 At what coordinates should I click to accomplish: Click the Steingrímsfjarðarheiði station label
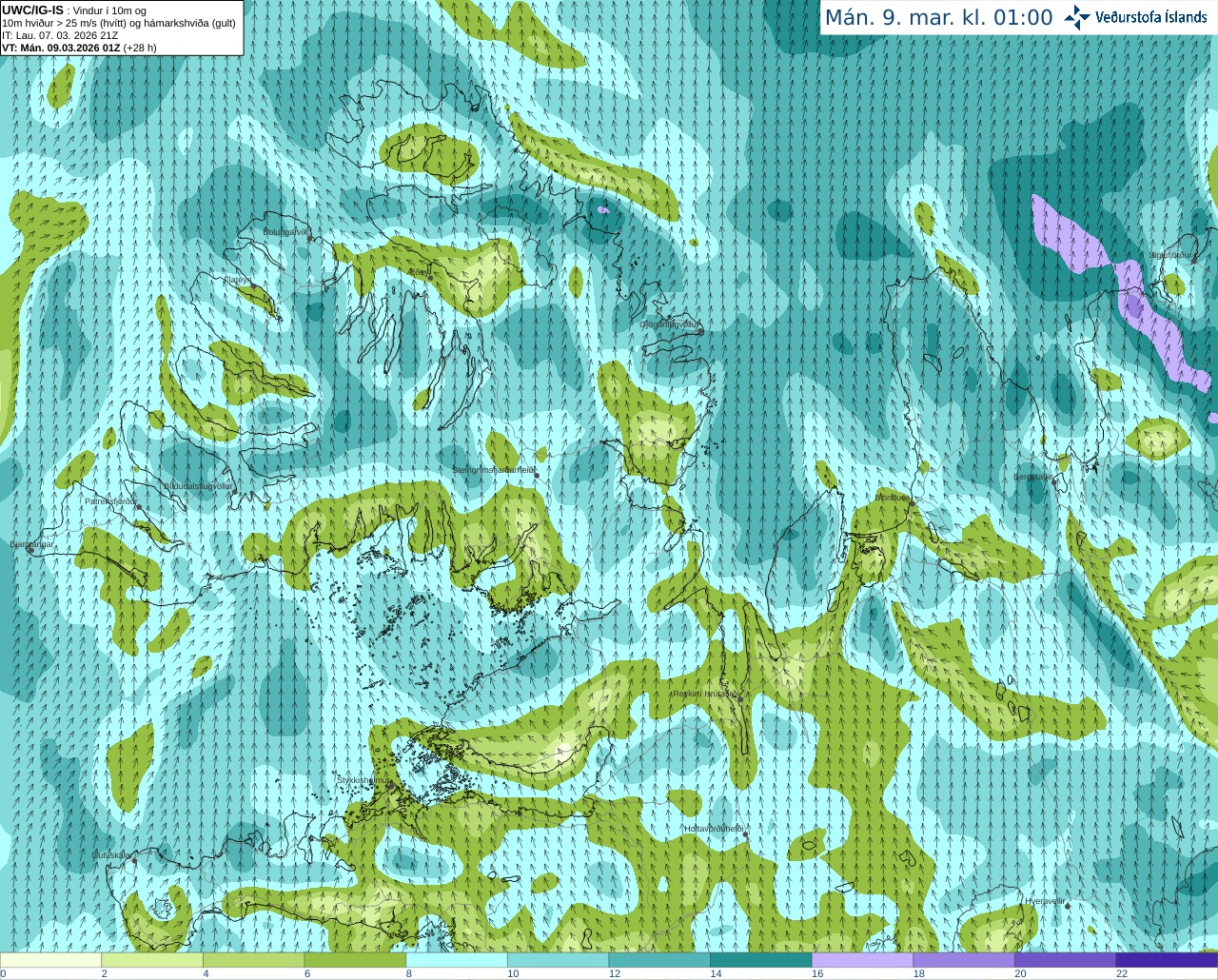point(492,470)
